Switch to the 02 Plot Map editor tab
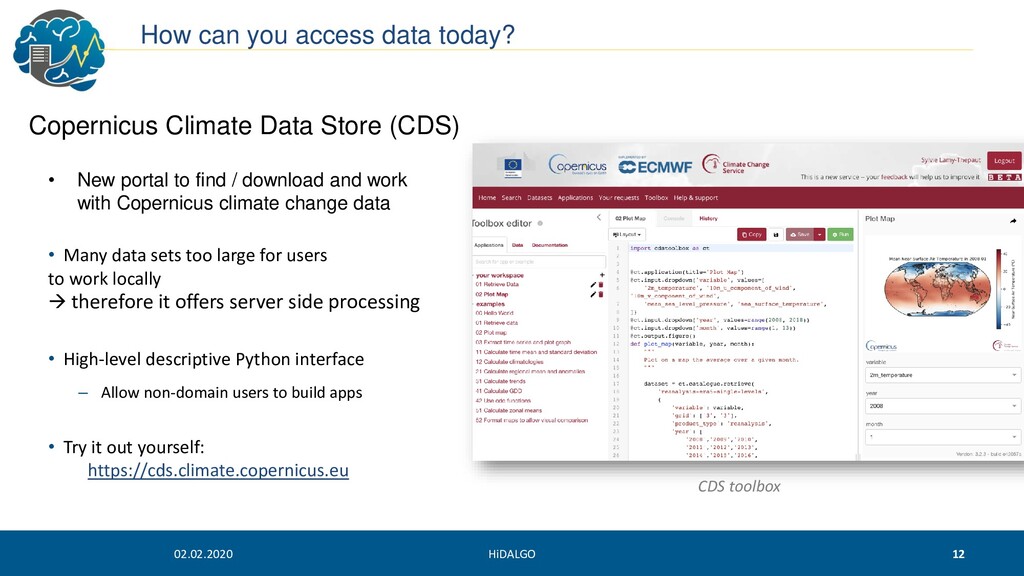The width and height of the screenshot is (1024, 576). (x=630, y=219)
